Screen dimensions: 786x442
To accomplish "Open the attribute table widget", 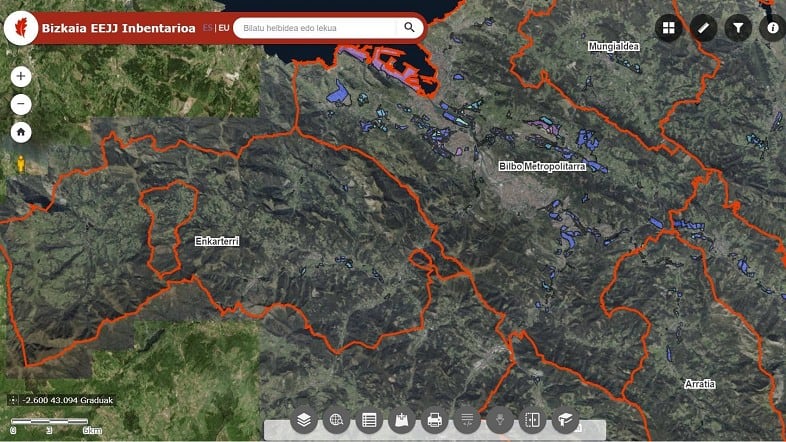I will point(369,420).
